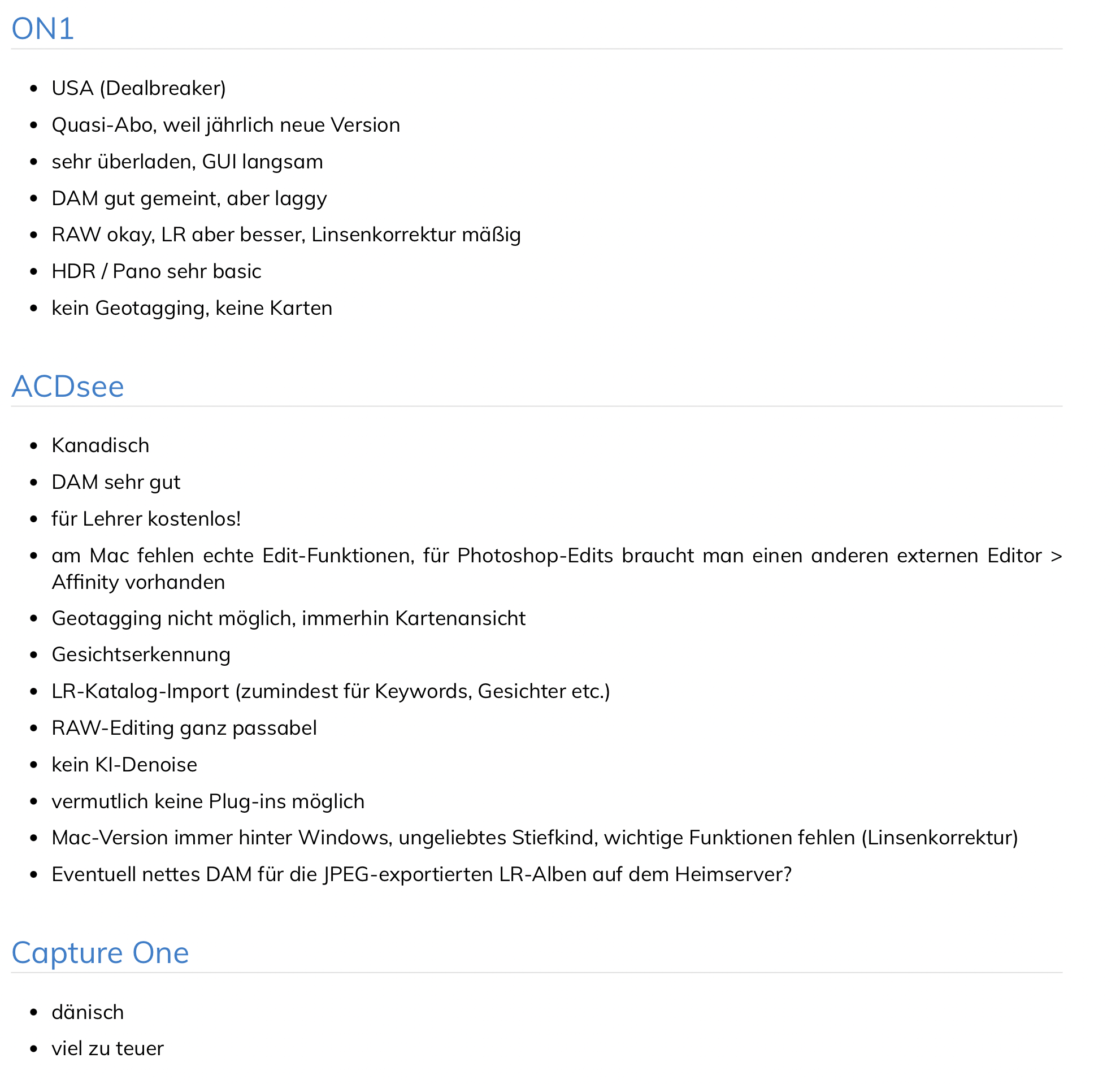This screenshot has width=1120, height=1084.
Task: Click the 'DAM sehr gut' bullet
Action: pos(116,482)
